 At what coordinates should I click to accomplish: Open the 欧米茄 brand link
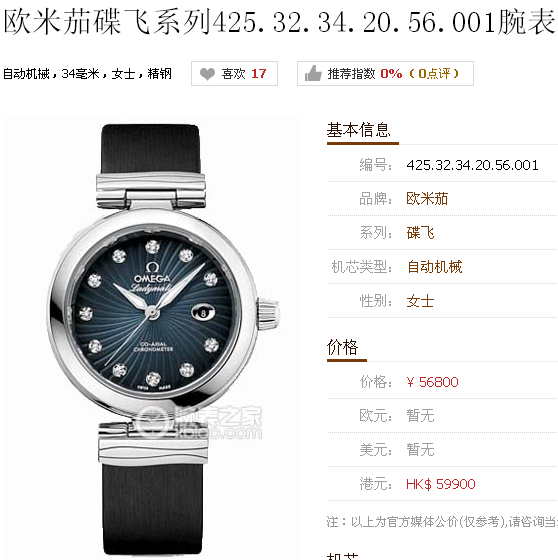tap(427, 199)
